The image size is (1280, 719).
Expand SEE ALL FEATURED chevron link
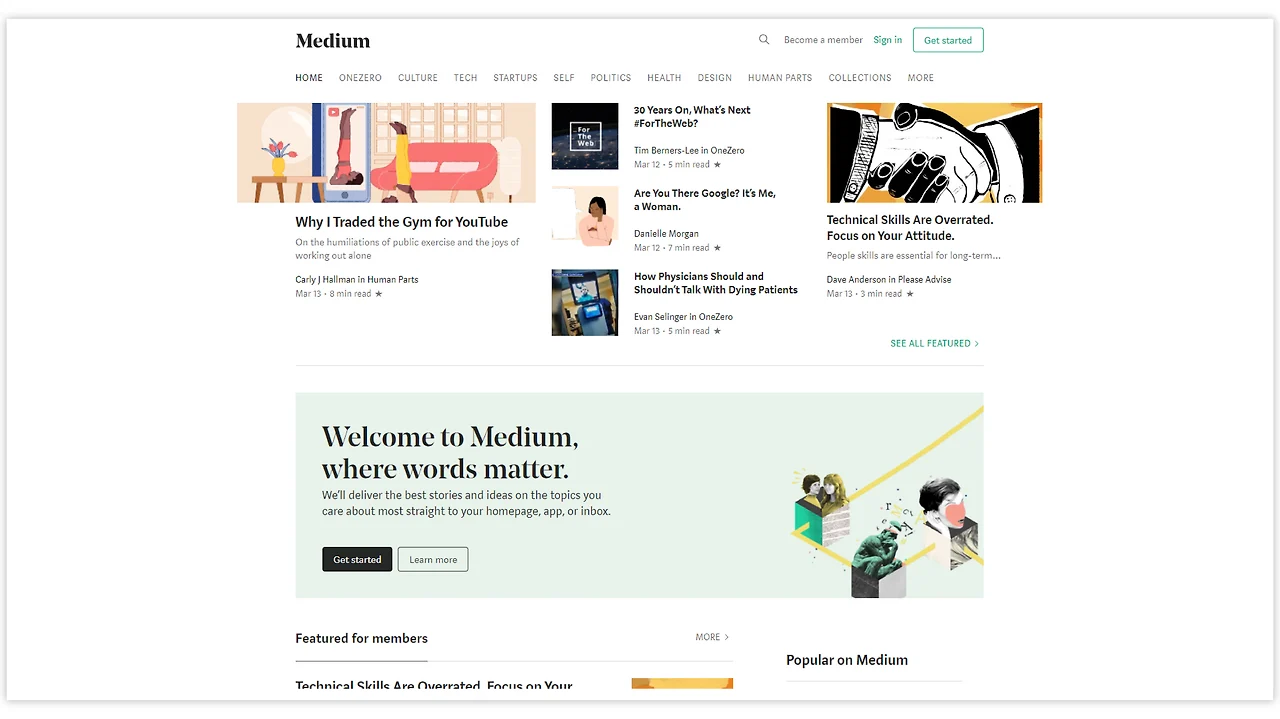pos(935,343)
